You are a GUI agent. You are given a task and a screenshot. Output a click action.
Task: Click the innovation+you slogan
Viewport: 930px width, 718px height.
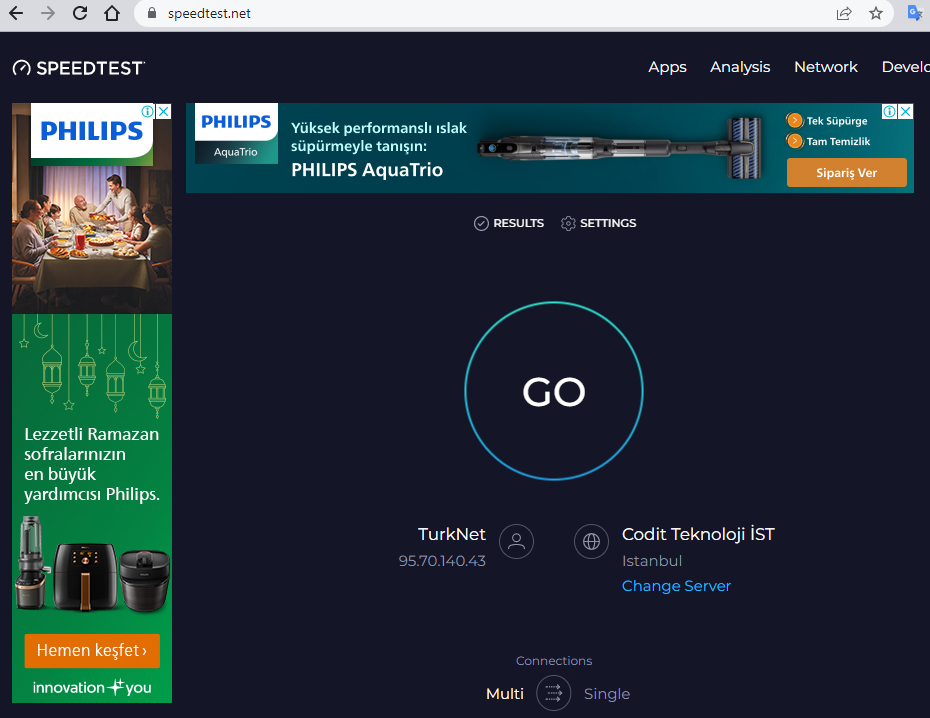pyautogui.click(x=92, y=687)
